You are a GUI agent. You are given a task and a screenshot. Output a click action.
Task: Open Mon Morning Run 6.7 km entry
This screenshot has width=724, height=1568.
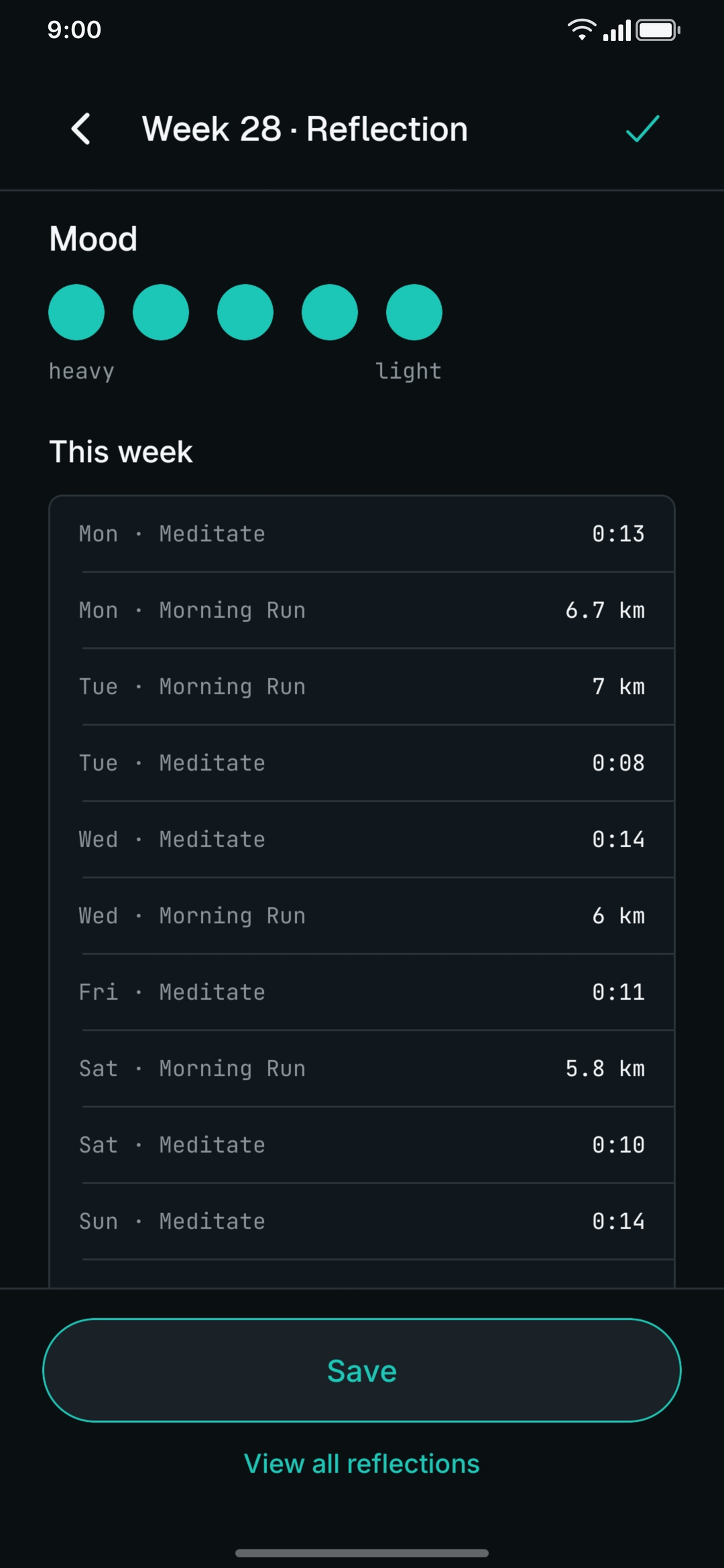click(x=362, y=610)
